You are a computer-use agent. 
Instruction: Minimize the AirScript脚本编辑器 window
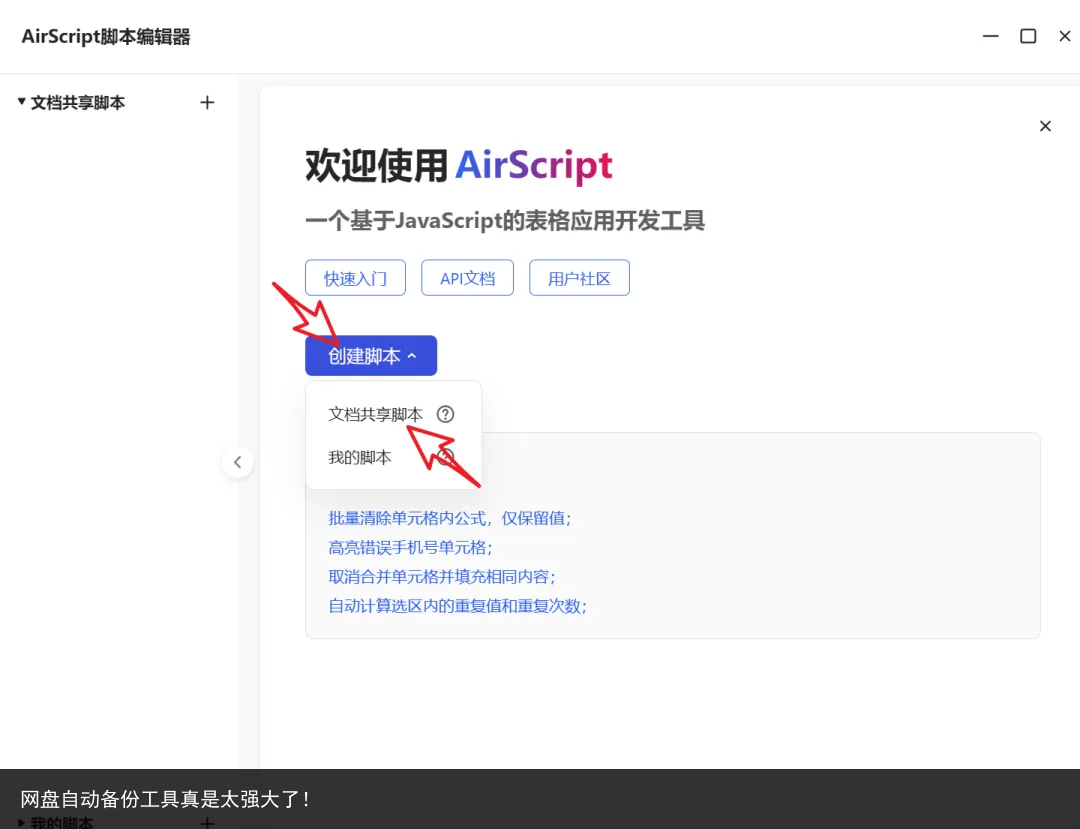tap(990, 36)
